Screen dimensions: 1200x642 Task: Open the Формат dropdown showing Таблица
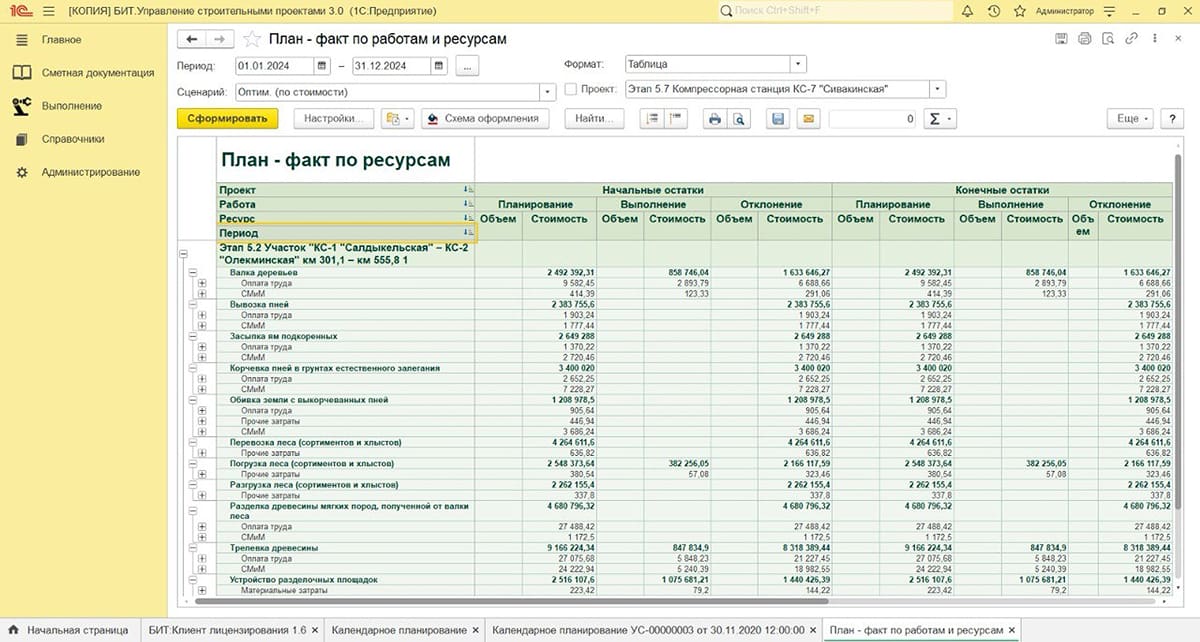click(x=798, y=64)
